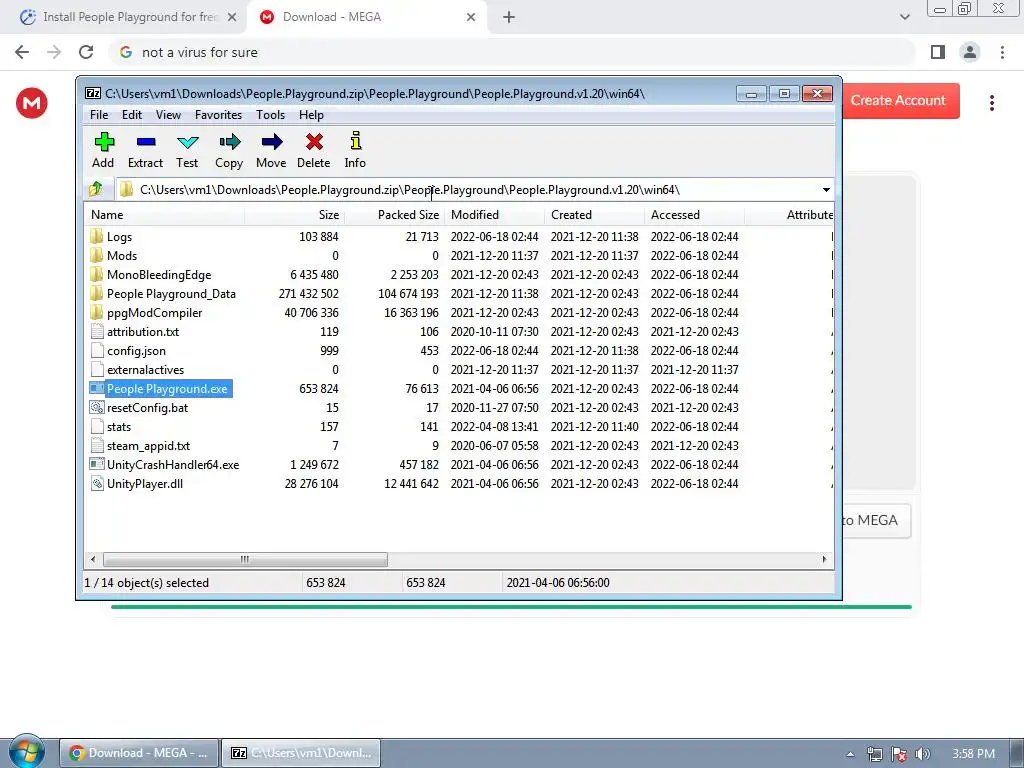This screenshot has height=768, width=1024.
Task: Open the Help menu
Action: coord(311,115)
